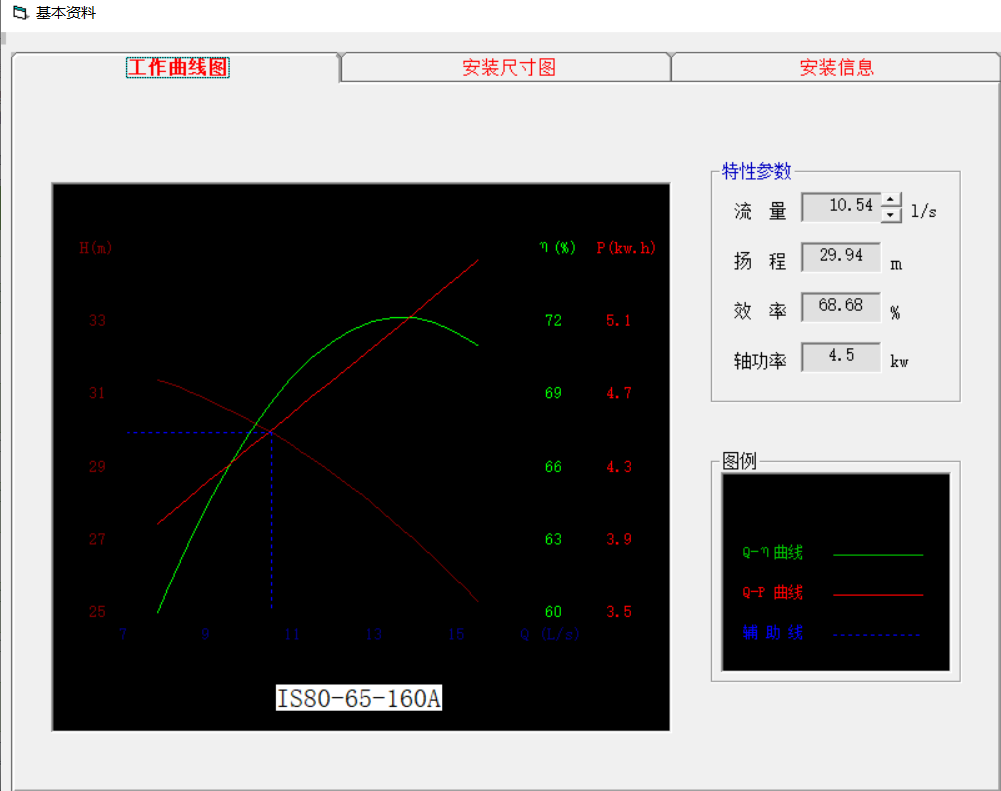This screenshot has height=791, width=1001.
Task: Click the 72 efficiency axis value
Action: [553, 320]
